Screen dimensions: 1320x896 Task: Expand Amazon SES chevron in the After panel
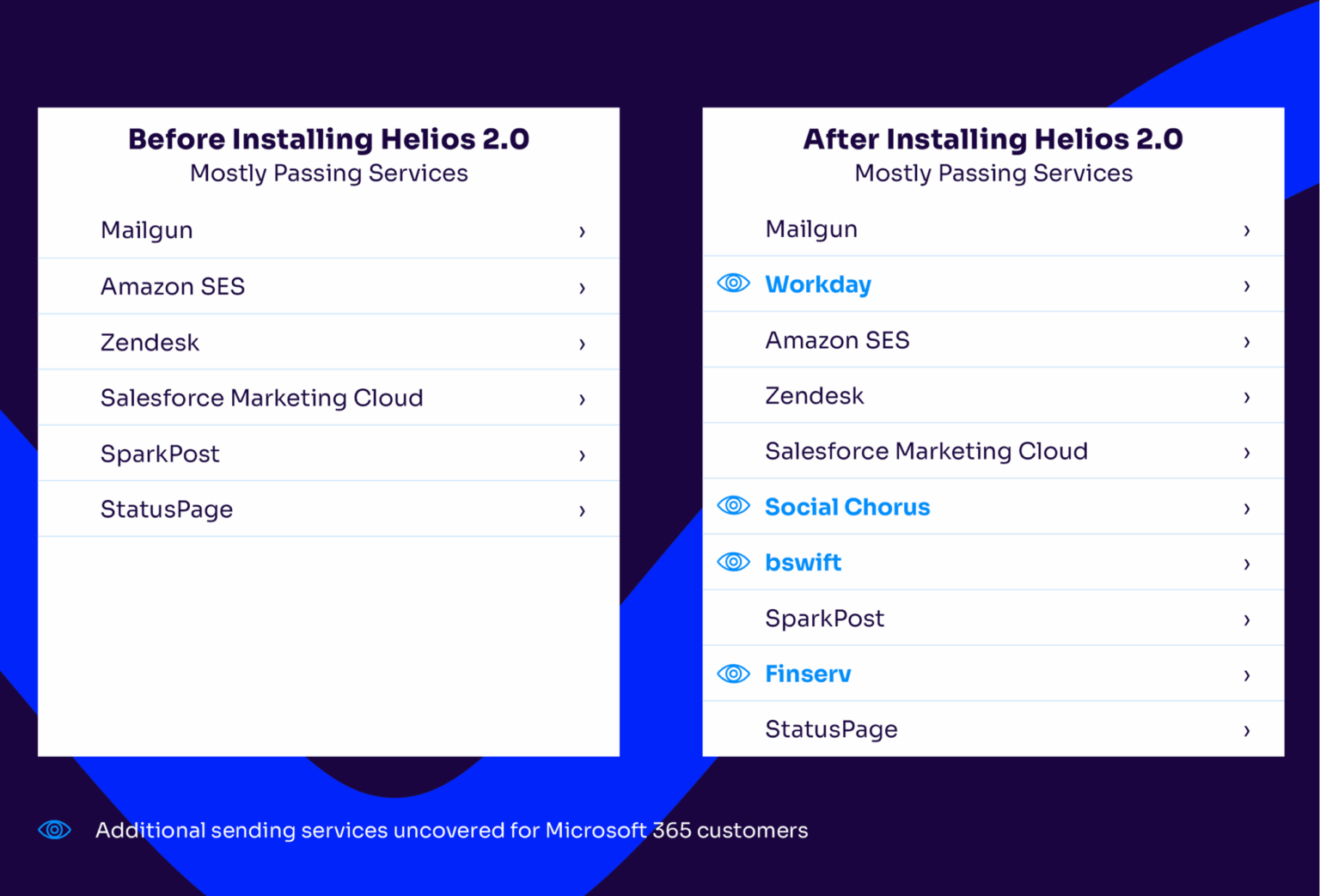(x=1246, y=342)
